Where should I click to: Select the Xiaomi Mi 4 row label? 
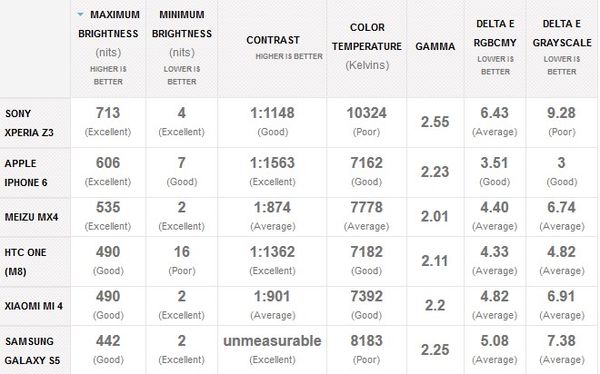(x=34, y=306)
